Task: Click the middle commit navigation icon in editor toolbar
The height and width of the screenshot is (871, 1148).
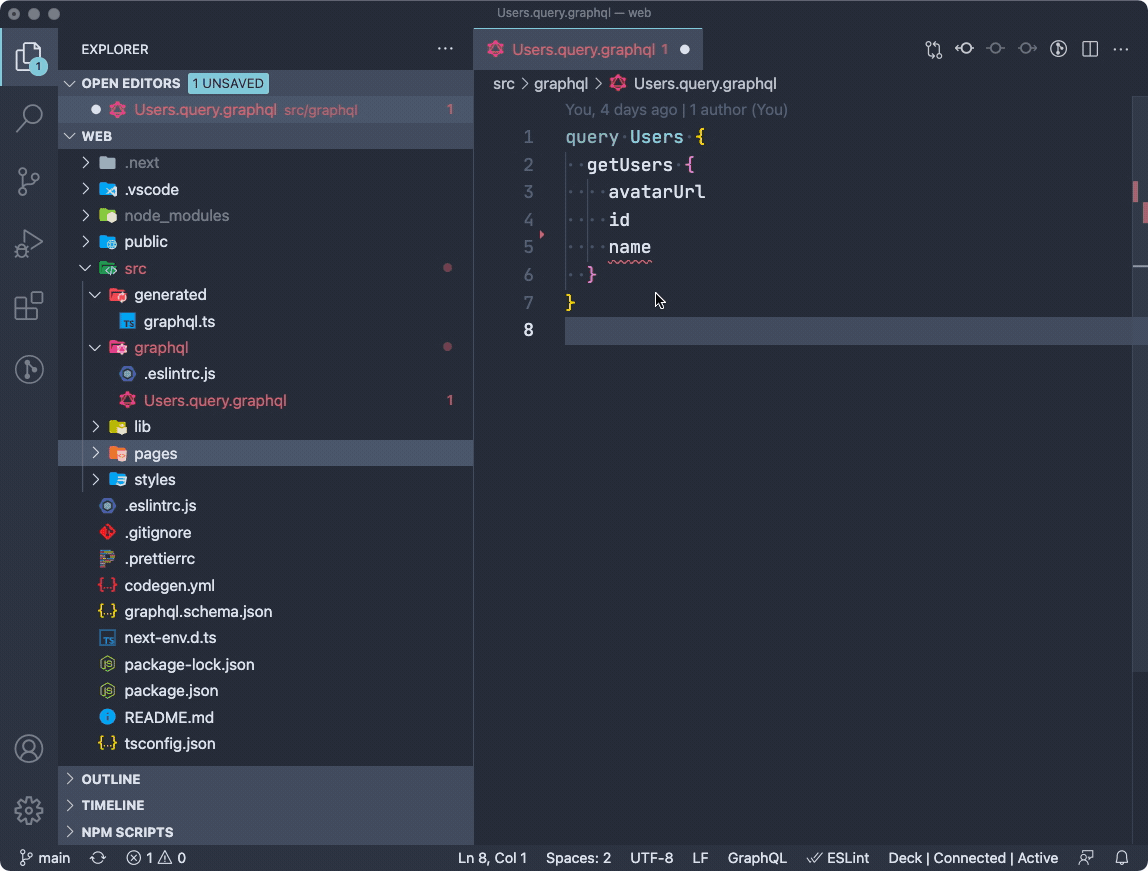Action: click(x=996, y=49)
